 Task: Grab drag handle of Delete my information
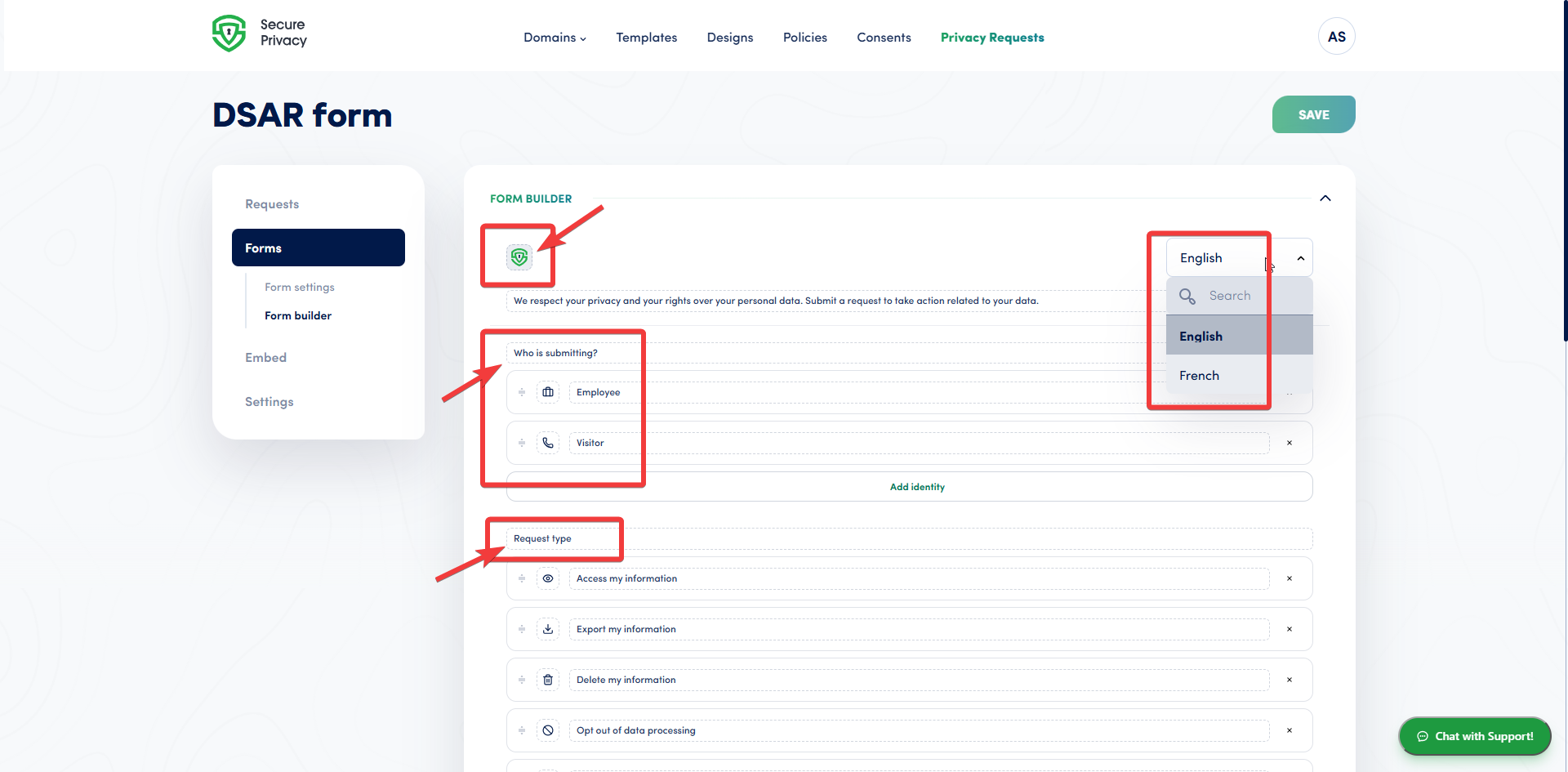522,680
